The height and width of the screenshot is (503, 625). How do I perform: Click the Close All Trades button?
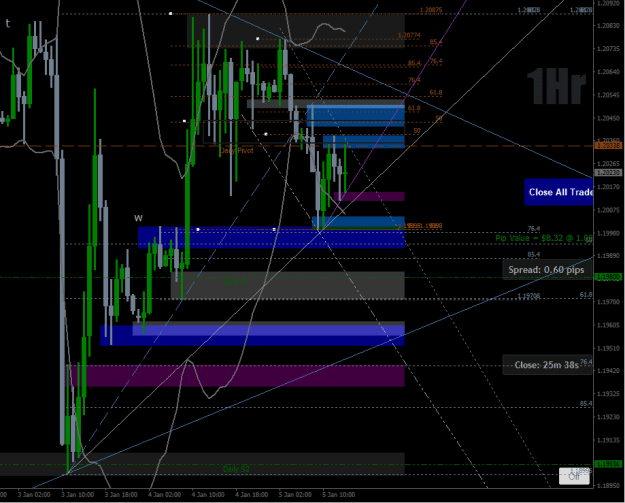(558, 192)
